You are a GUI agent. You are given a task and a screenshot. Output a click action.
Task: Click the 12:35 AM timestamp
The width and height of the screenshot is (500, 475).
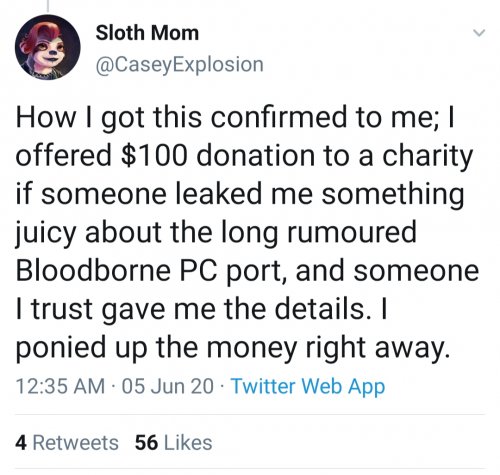(x=60, y=386)
